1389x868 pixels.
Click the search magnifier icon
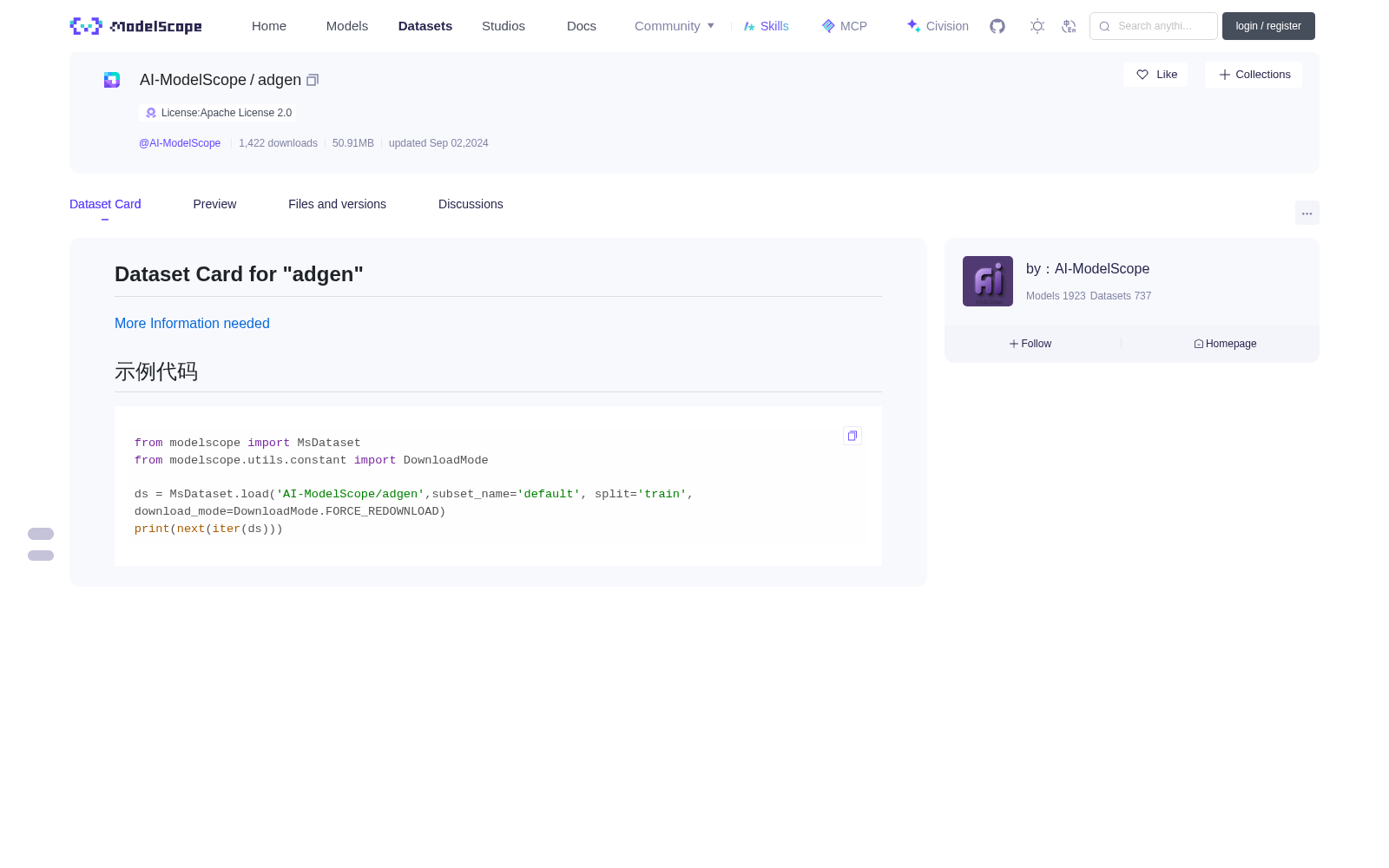click(1104, 26)
